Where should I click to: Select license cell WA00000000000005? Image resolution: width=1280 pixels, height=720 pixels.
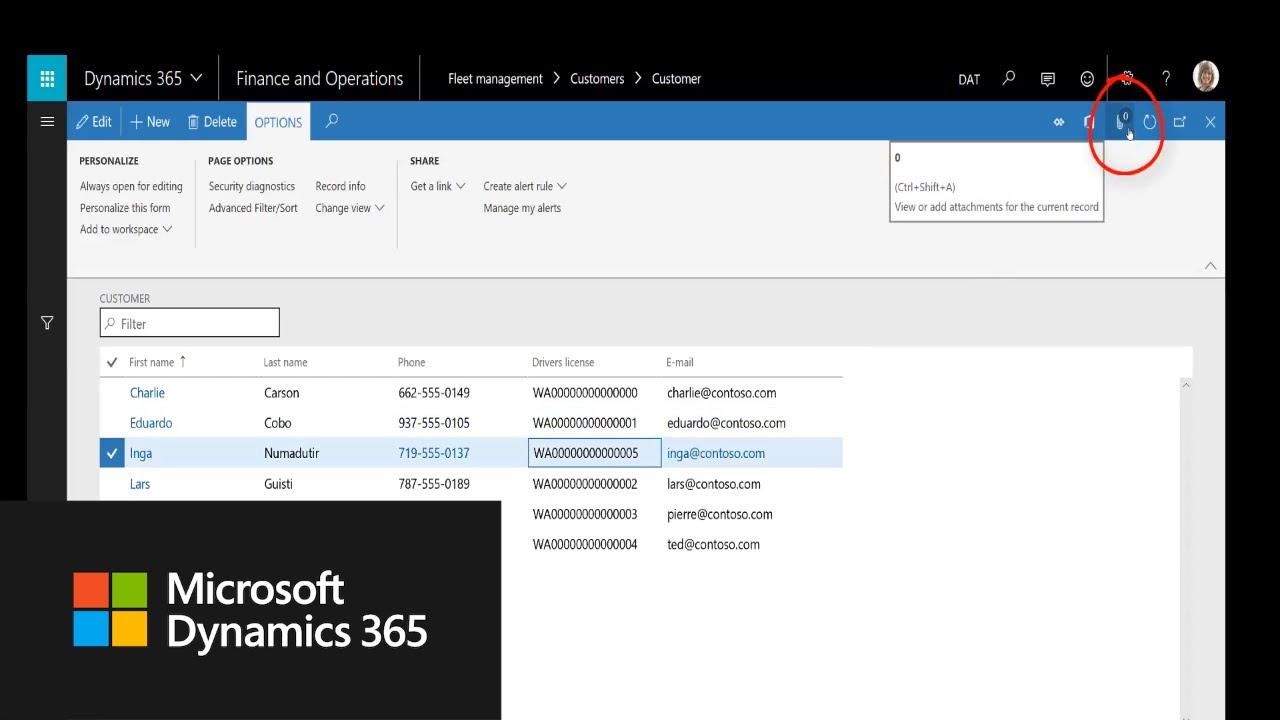click(594, 453)
